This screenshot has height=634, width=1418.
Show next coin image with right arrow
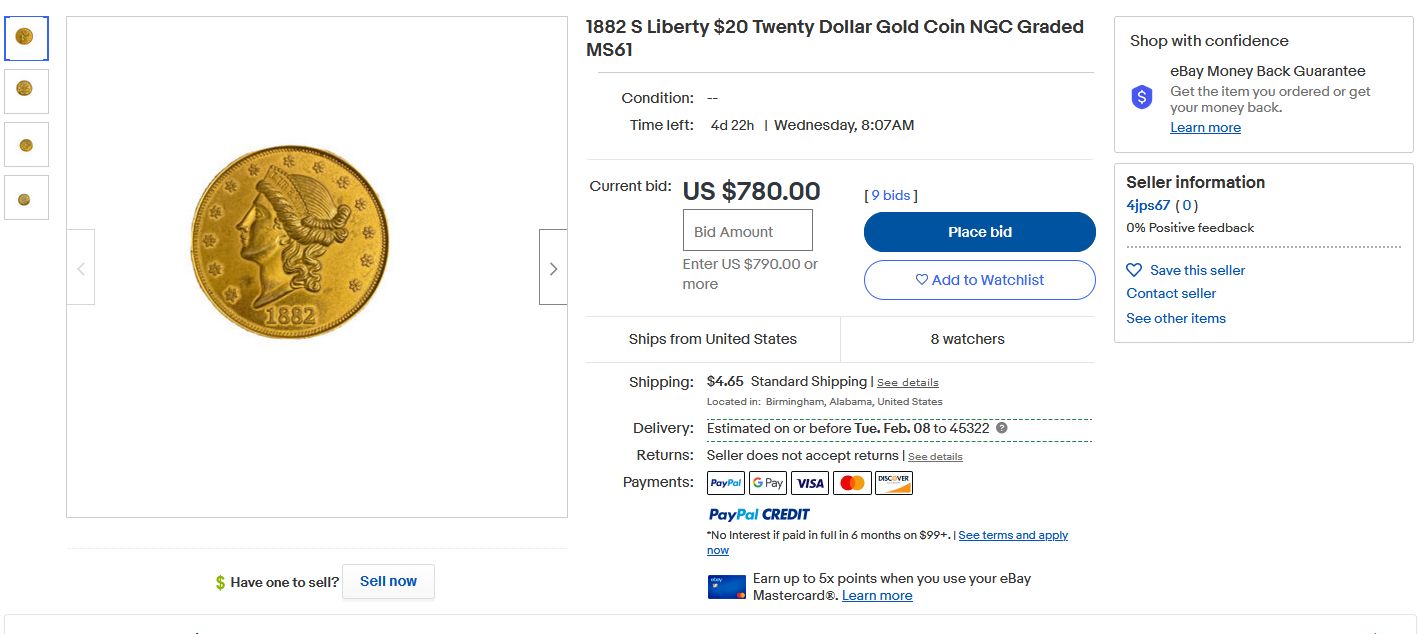click(x=553, y=268)
